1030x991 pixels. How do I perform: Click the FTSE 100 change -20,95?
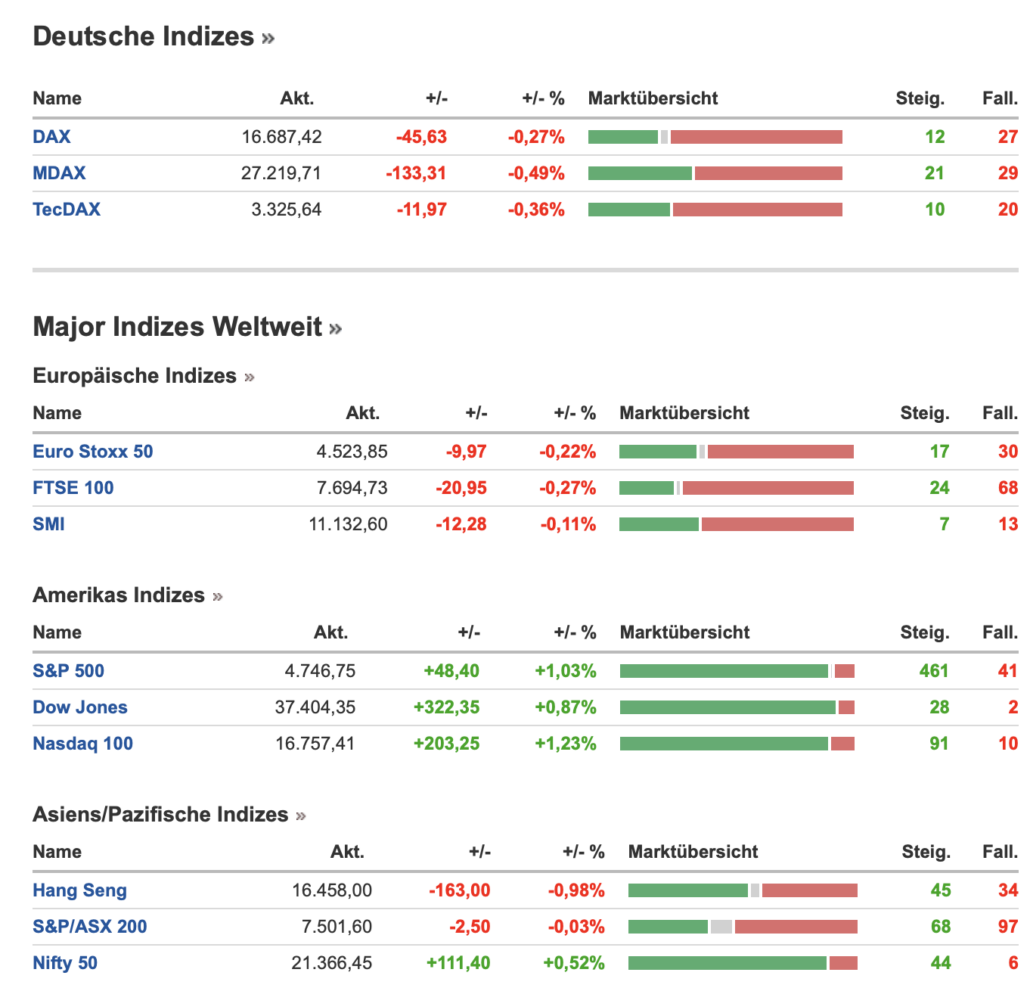[x=461, y=488]
